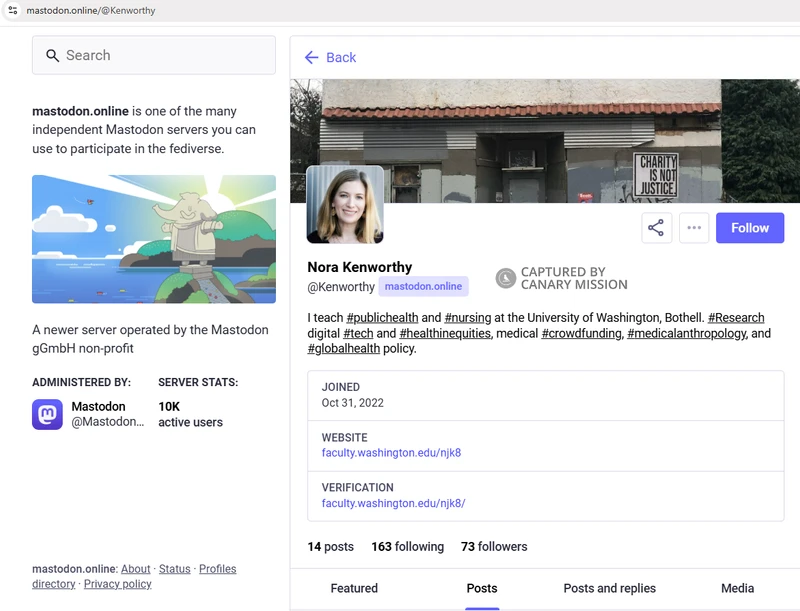Click the site settings icon in address bar
The image size is (800, 611).
click(x=13, y=10)
